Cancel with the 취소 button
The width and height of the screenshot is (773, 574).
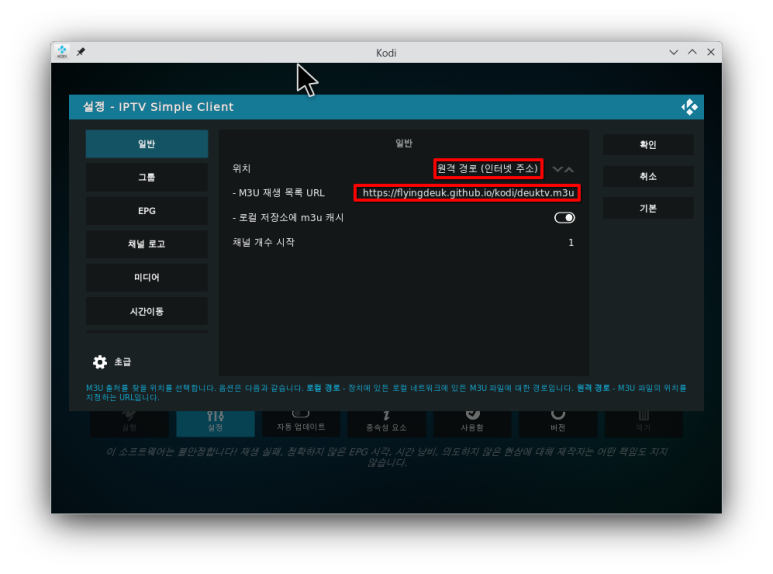tap(648, 177)
